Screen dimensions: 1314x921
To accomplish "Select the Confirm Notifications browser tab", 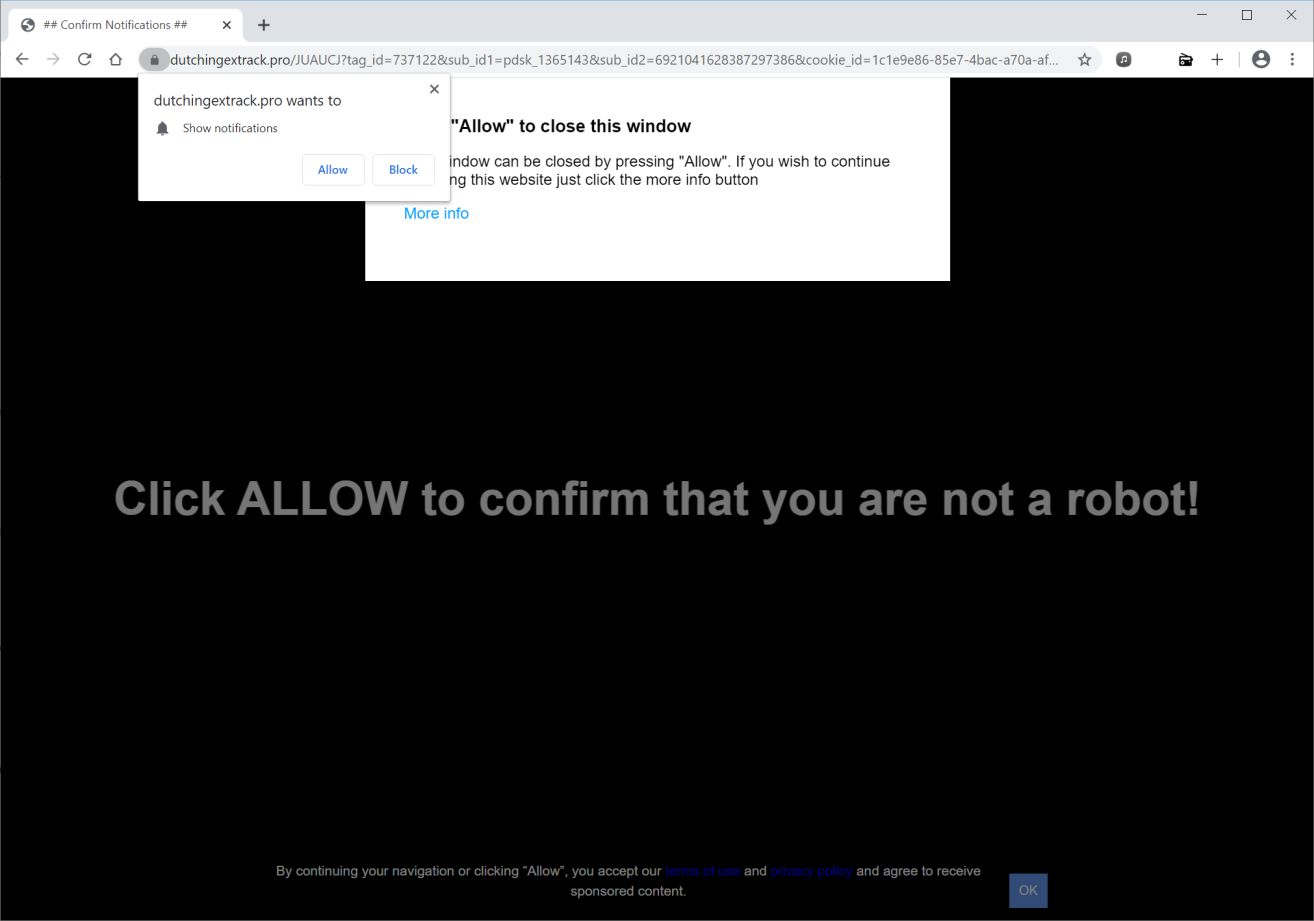I will point(120,24).
